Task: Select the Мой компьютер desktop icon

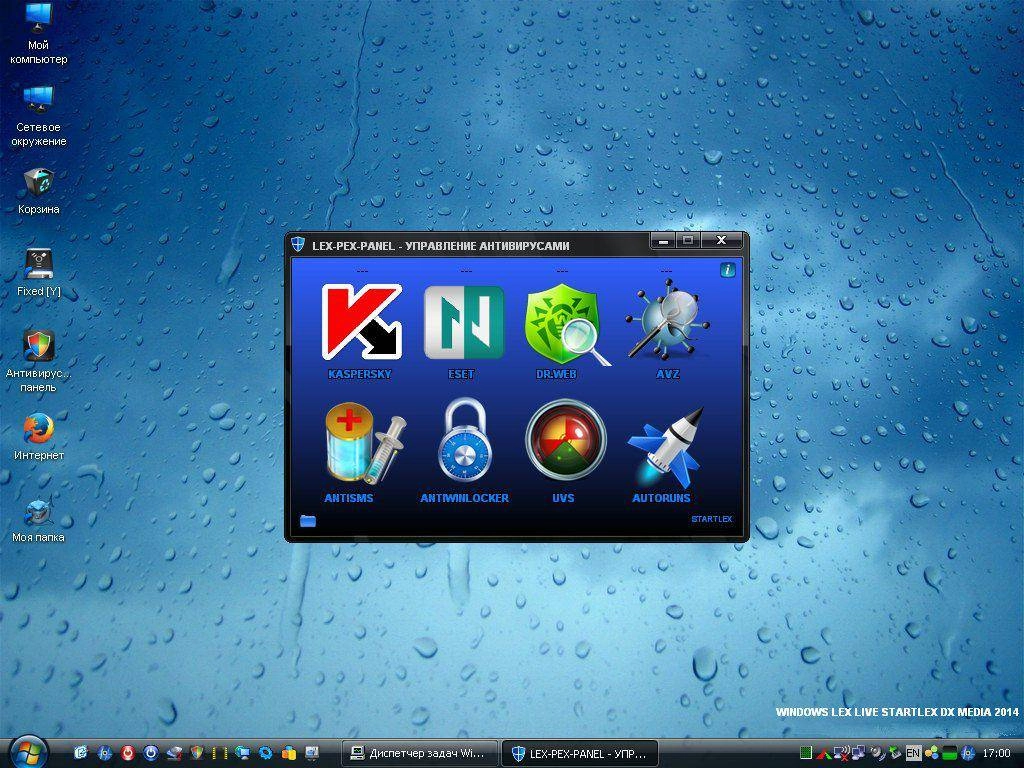Action: (39, 34)
